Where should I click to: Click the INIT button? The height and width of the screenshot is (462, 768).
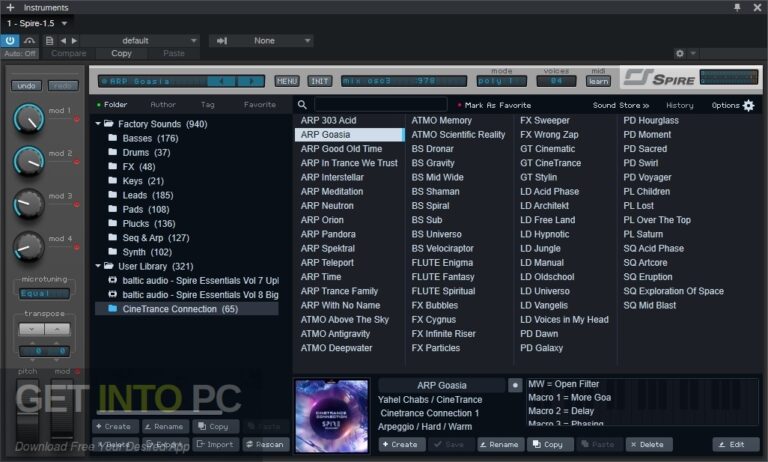[x=320, y=81]
